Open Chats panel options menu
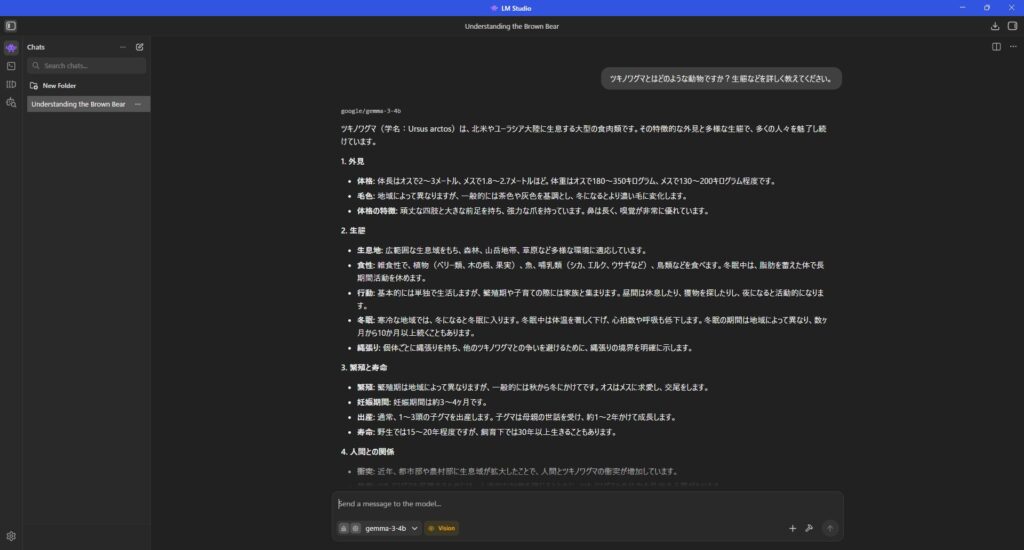Screen dimensions: 1024x550 [123, 47]
